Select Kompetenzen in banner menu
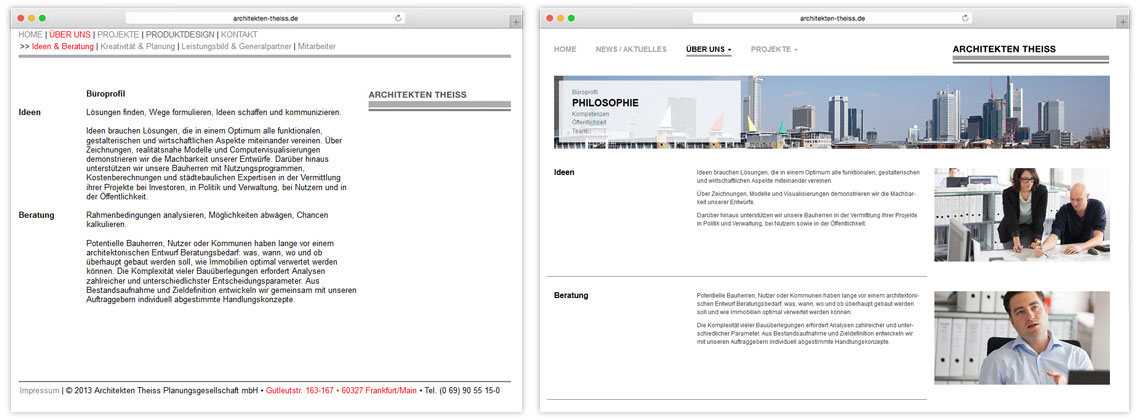This screenshot has height=420, width=1140. click(590, 115)
